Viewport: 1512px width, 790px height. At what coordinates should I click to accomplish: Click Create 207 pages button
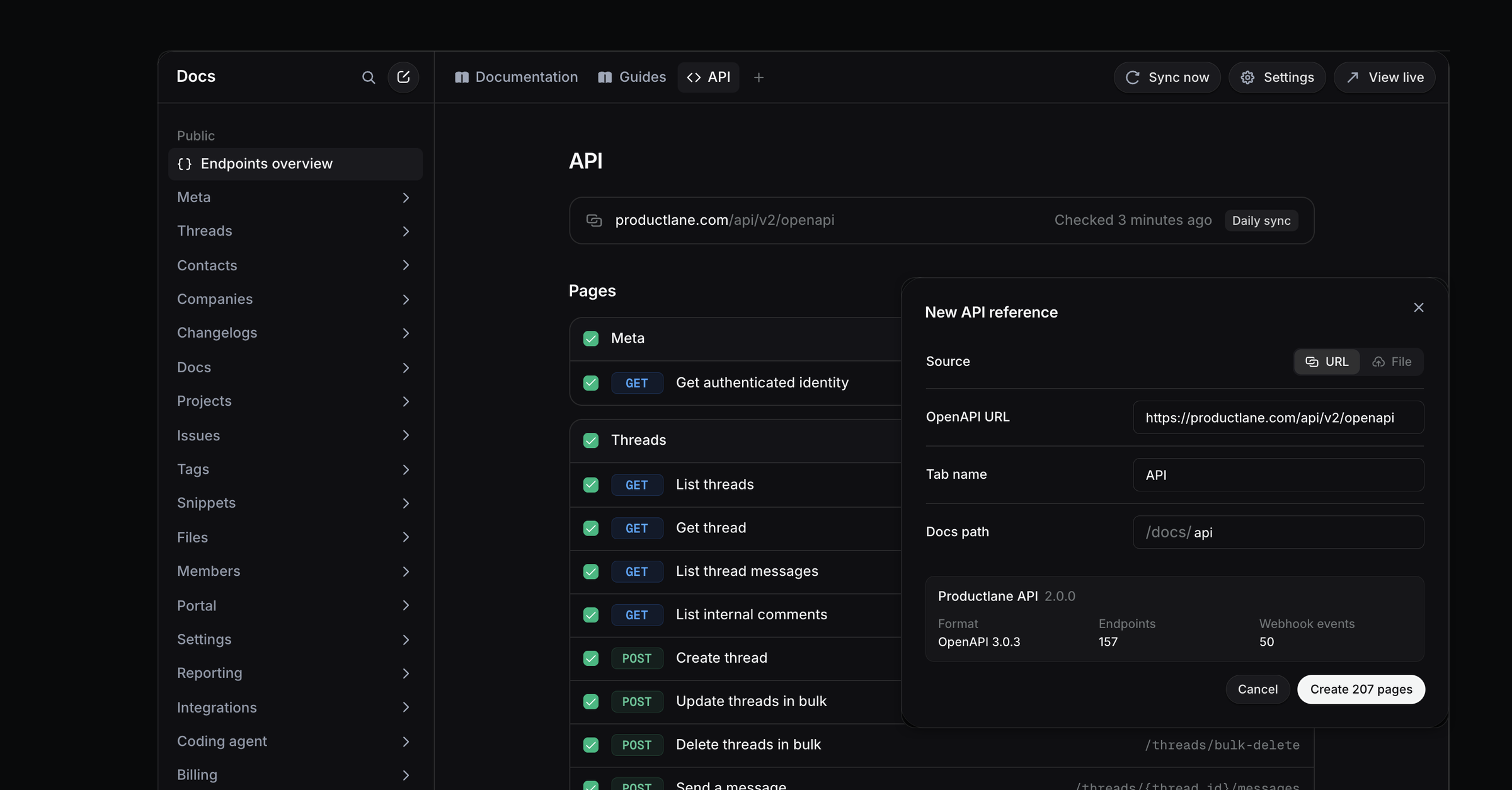[1361, 689]
